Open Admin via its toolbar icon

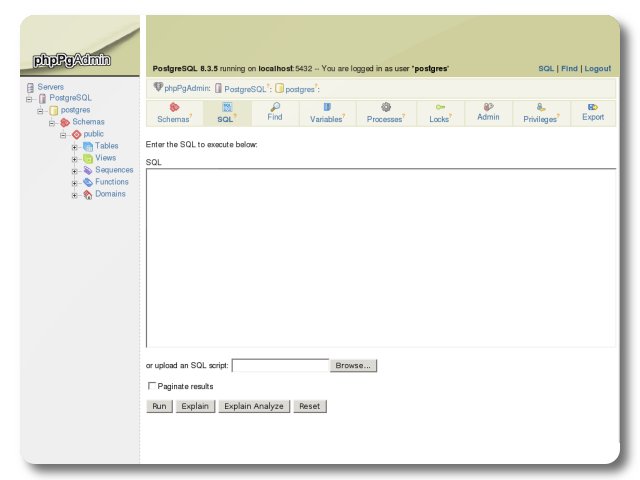(488, 106)
